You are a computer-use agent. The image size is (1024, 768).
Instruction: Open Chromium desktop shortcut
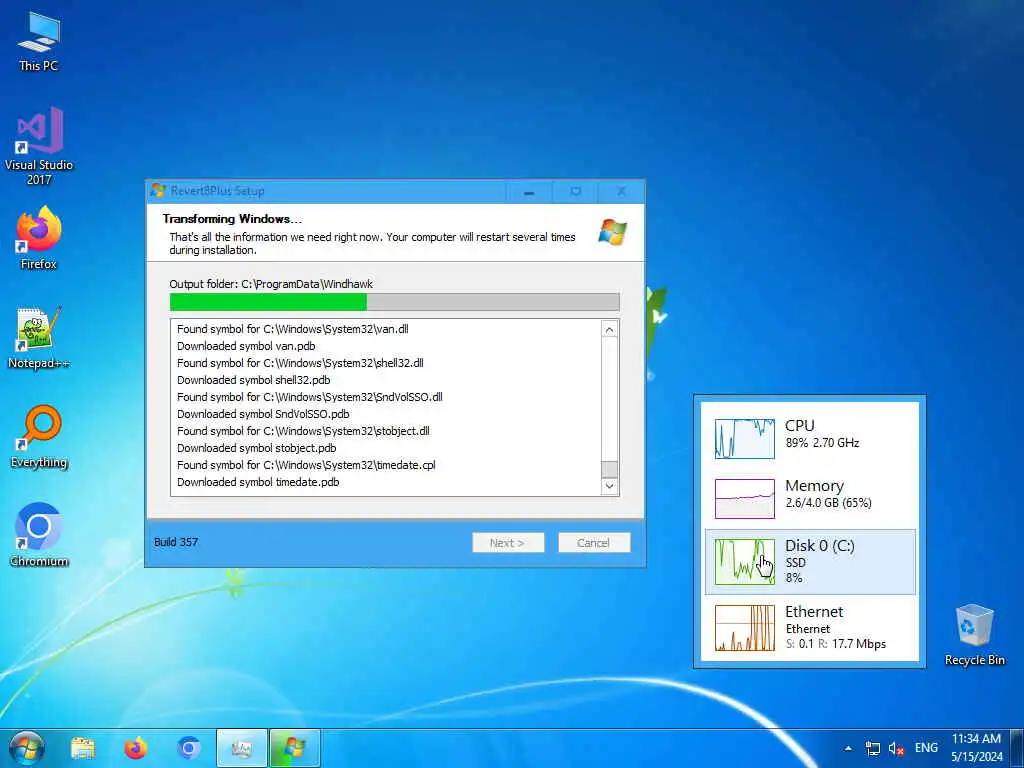tap(39, 535)
